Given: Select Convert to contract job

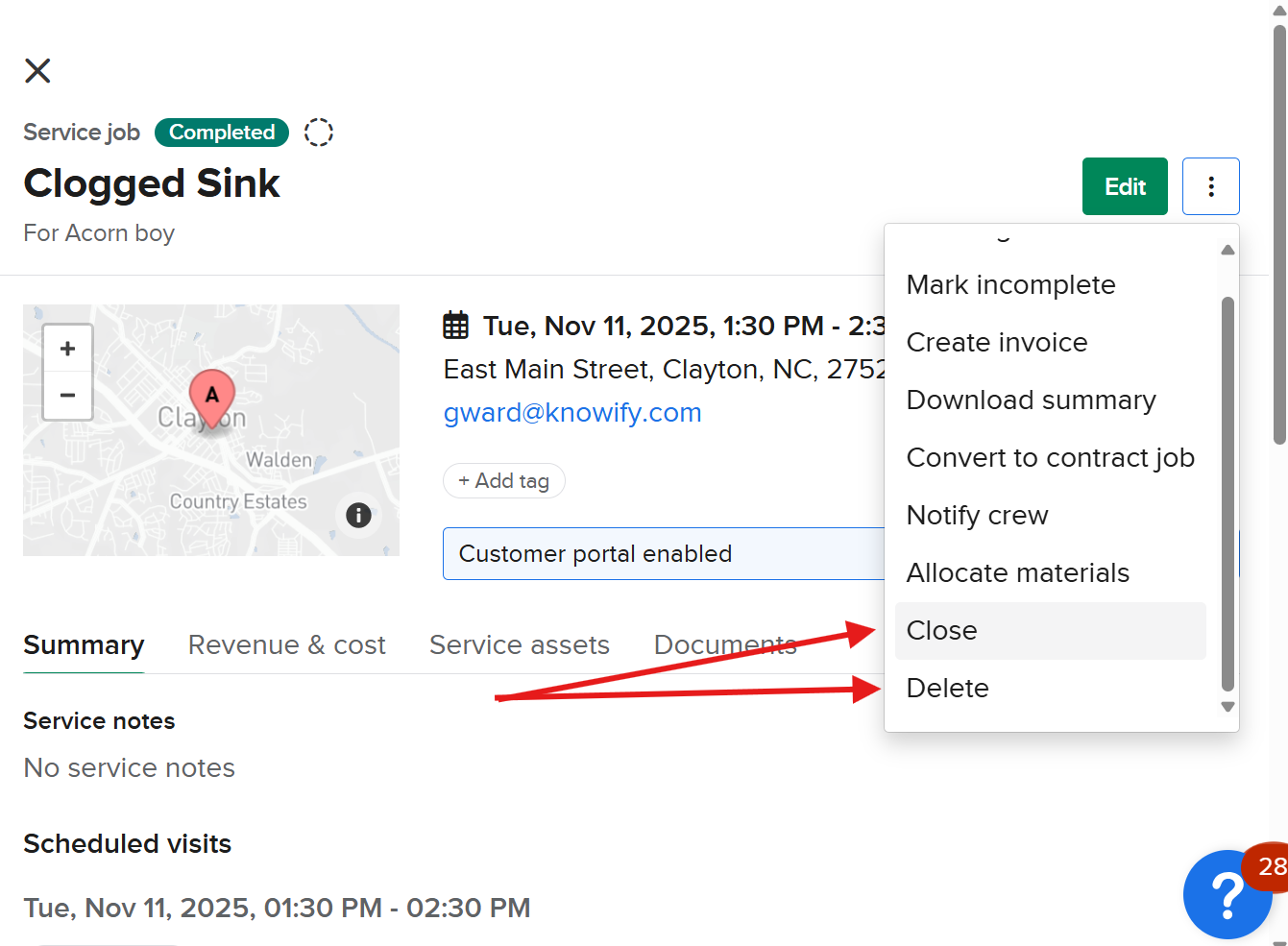Looking at the screenshot, I should [1050, 458].
